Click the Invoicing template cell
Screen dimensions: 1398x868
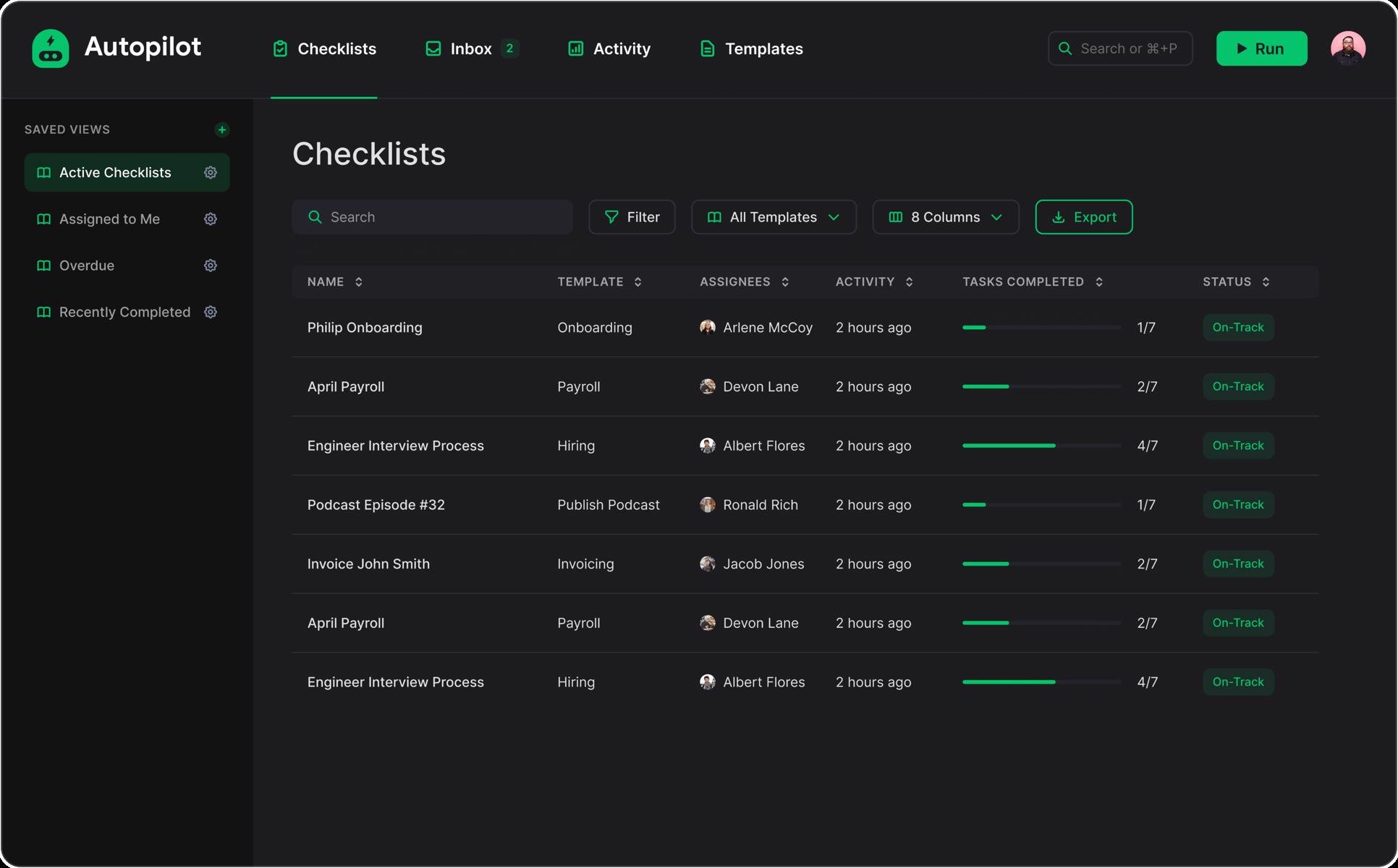[585, 563]
